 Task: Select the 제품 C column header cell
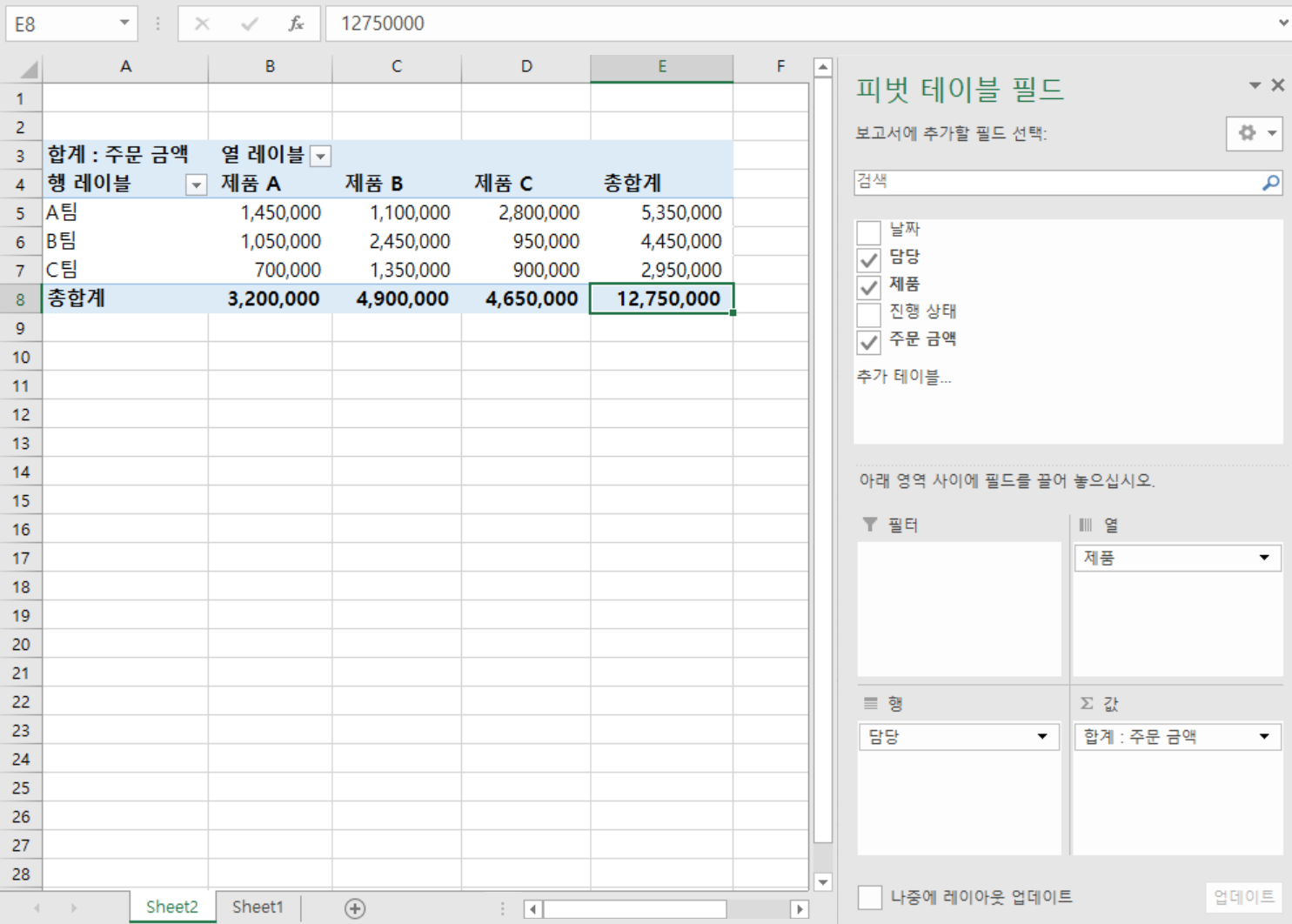526,184
